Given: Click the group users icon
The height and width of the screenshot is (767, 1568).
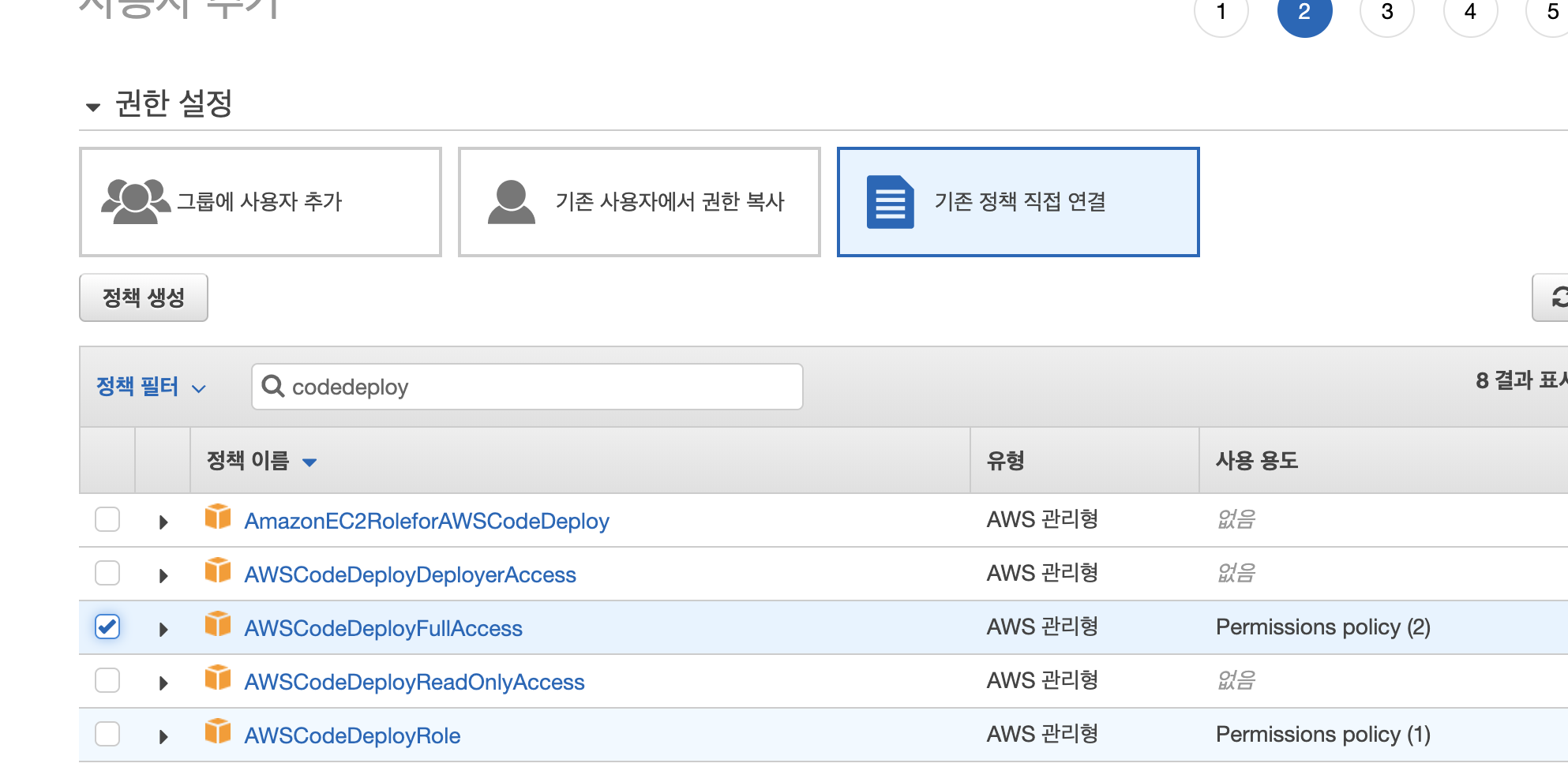Looking at the screenshot, I should click(x=136, y=202).
